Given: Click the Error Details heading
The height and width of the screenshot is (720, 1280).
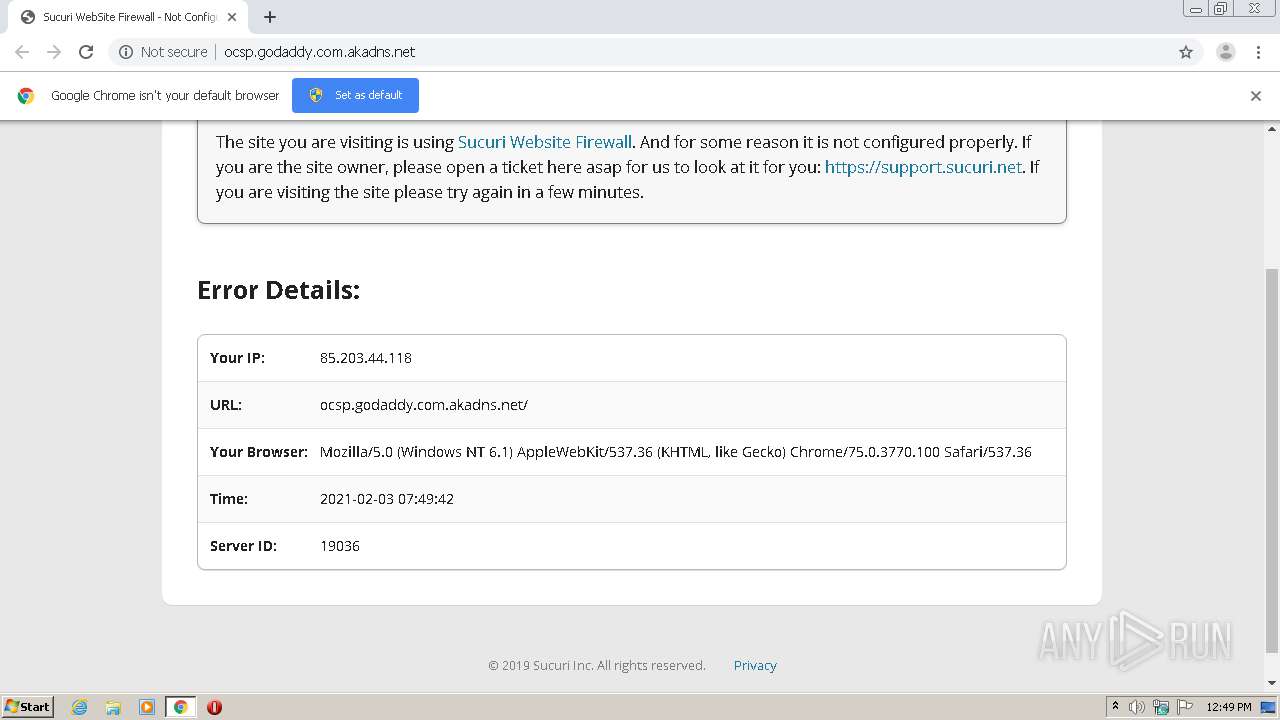Looking at the screenshot, I should click(x=278, y=290).
